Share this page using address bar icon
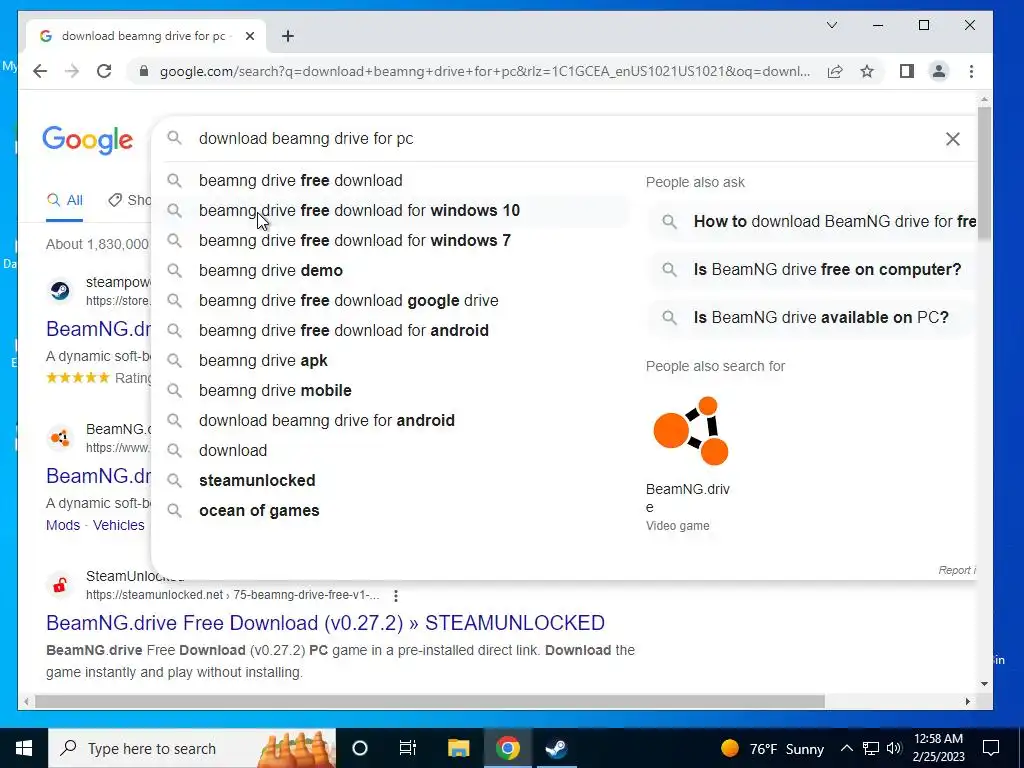 (x=835, y=71)
